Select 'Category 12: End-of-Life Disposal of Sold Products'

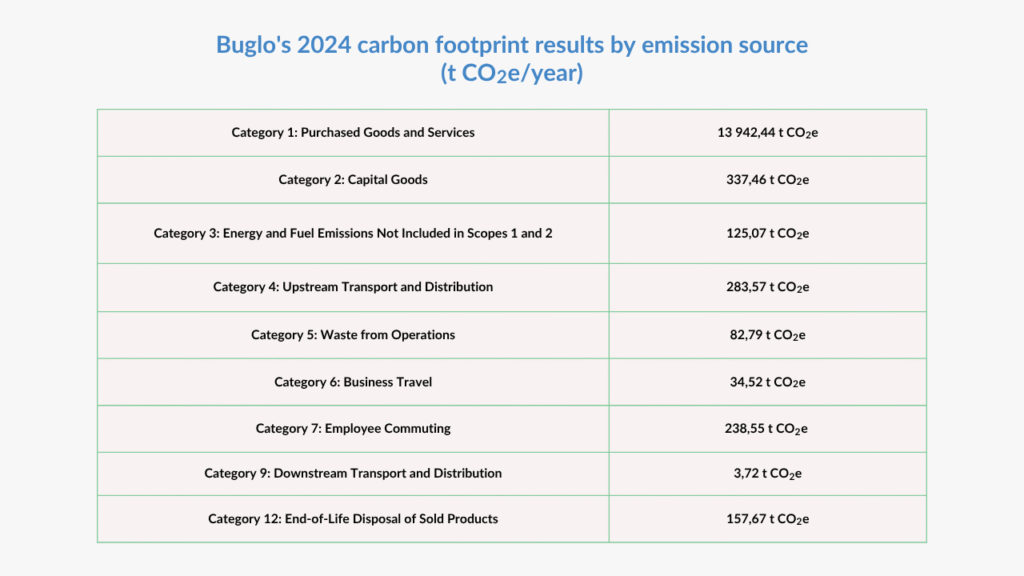(x=353, y=519)
